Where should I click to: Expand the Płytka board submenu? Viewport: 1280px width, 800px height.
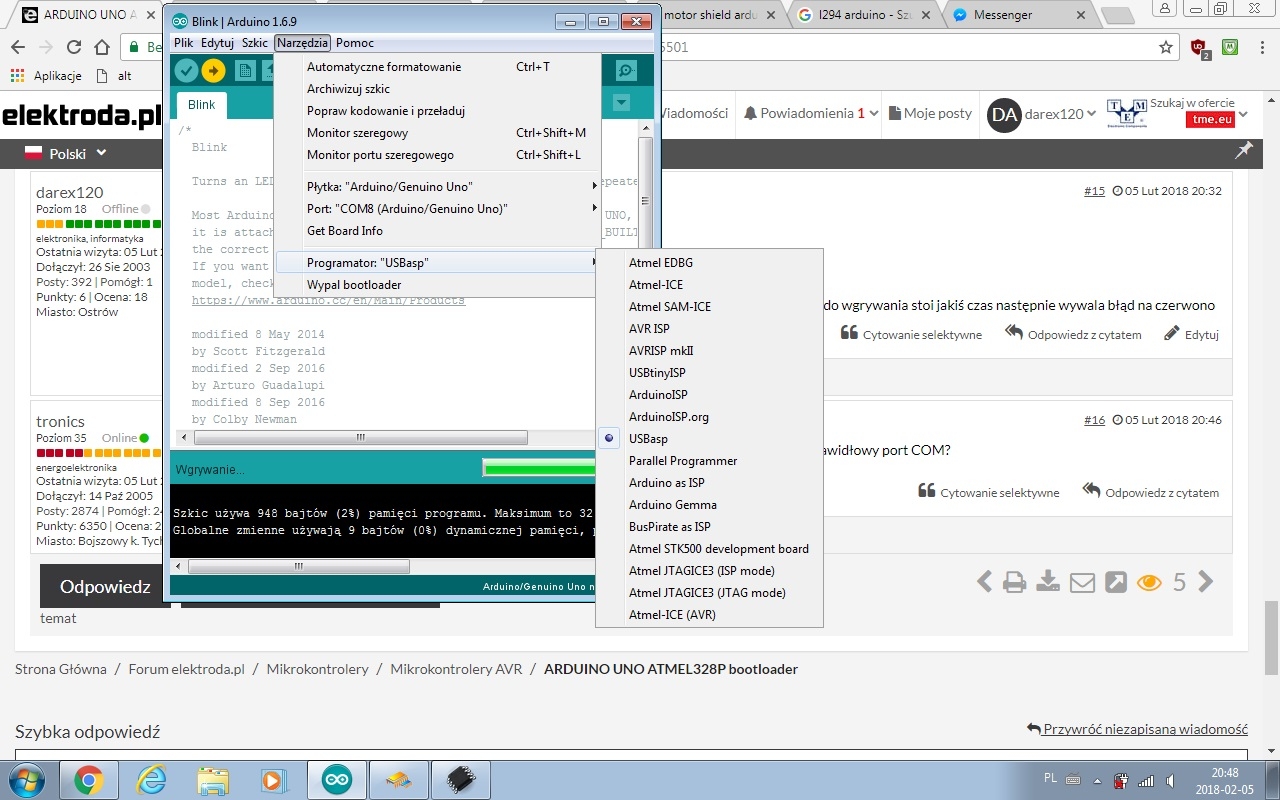[438, 187]
